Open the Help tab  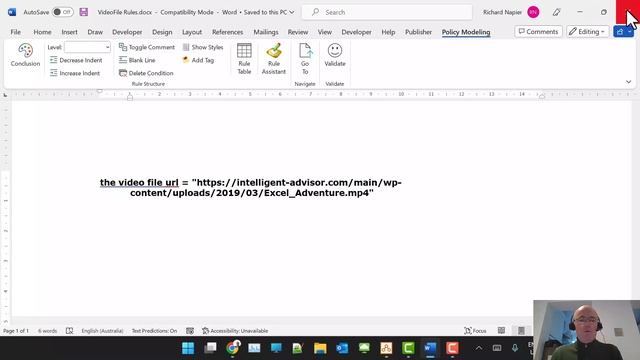[388, 32]
